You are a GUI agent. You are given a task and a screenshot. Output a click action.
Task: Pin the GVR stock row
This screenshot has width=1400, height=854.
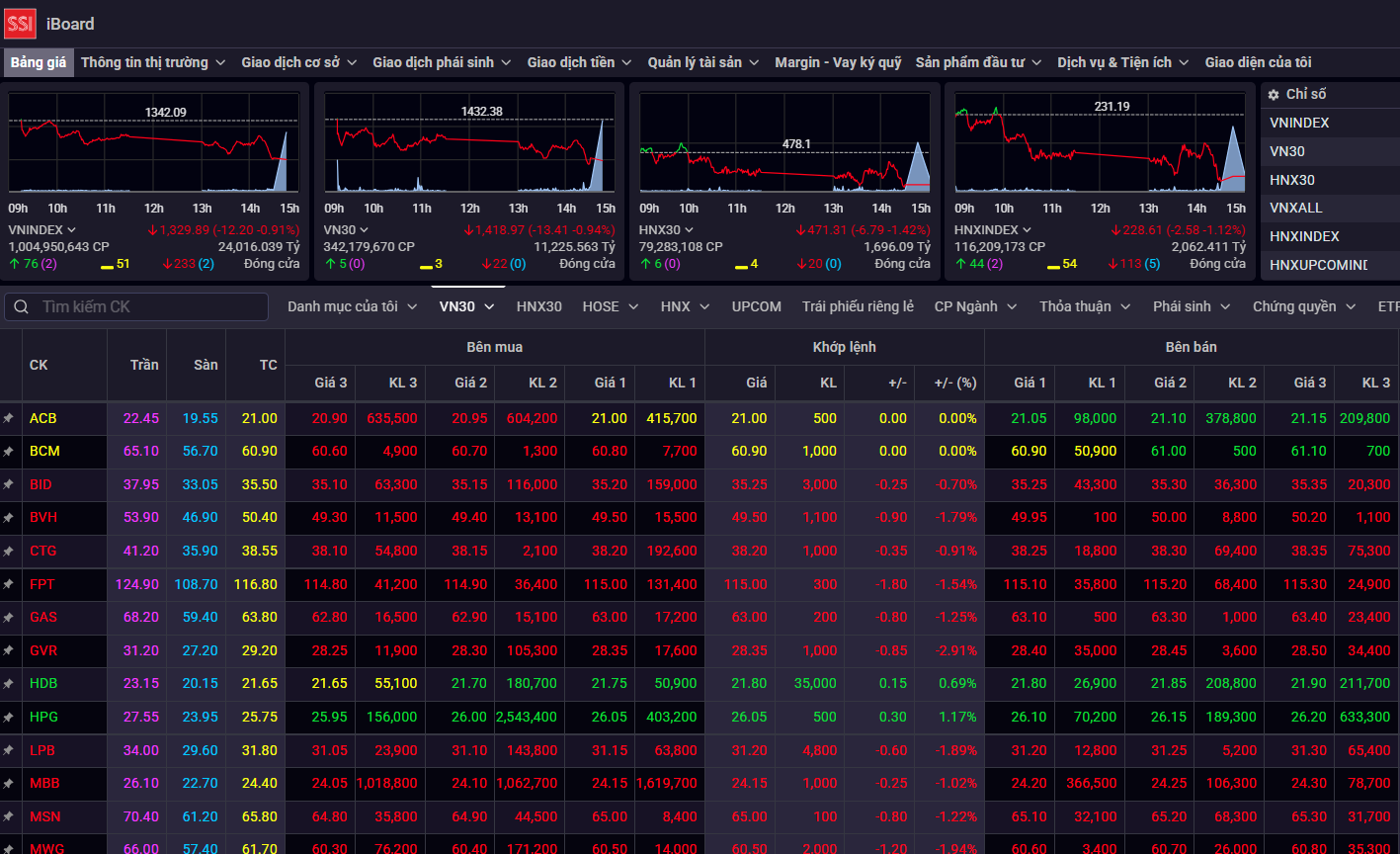click(x=8, y=650)
